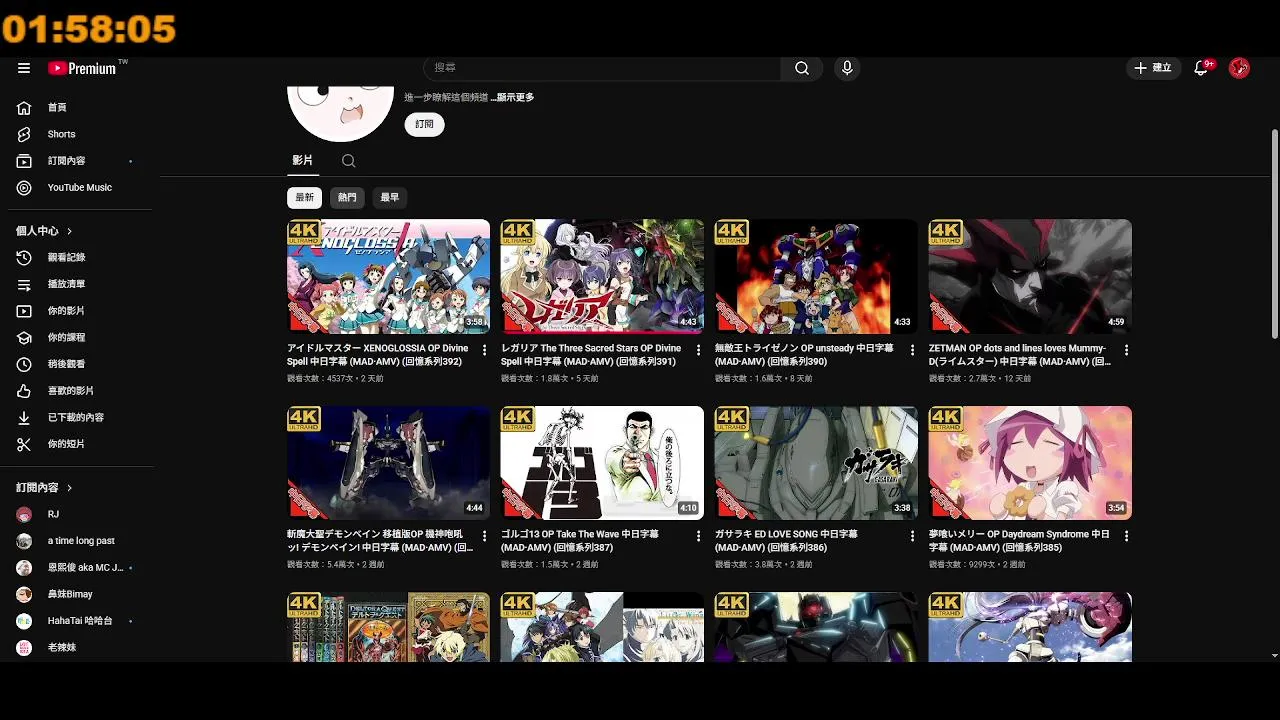Open options for ZETMAN video
1280x720 pixels.
[1126, 350]
